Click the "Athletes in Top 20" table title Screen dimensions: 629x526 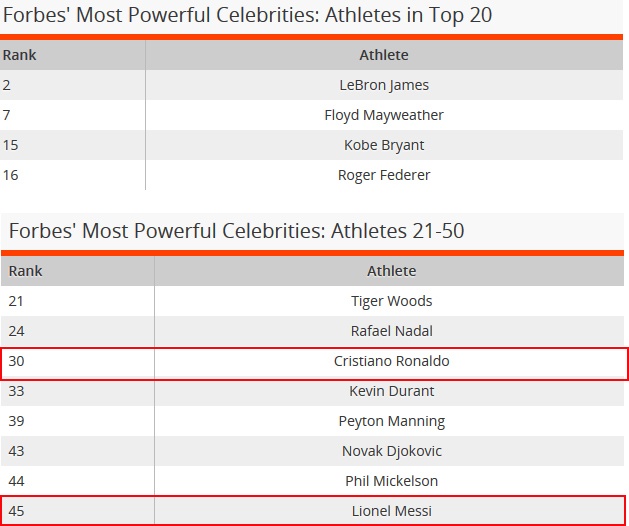pyautogui.click(x=250, y=15)
